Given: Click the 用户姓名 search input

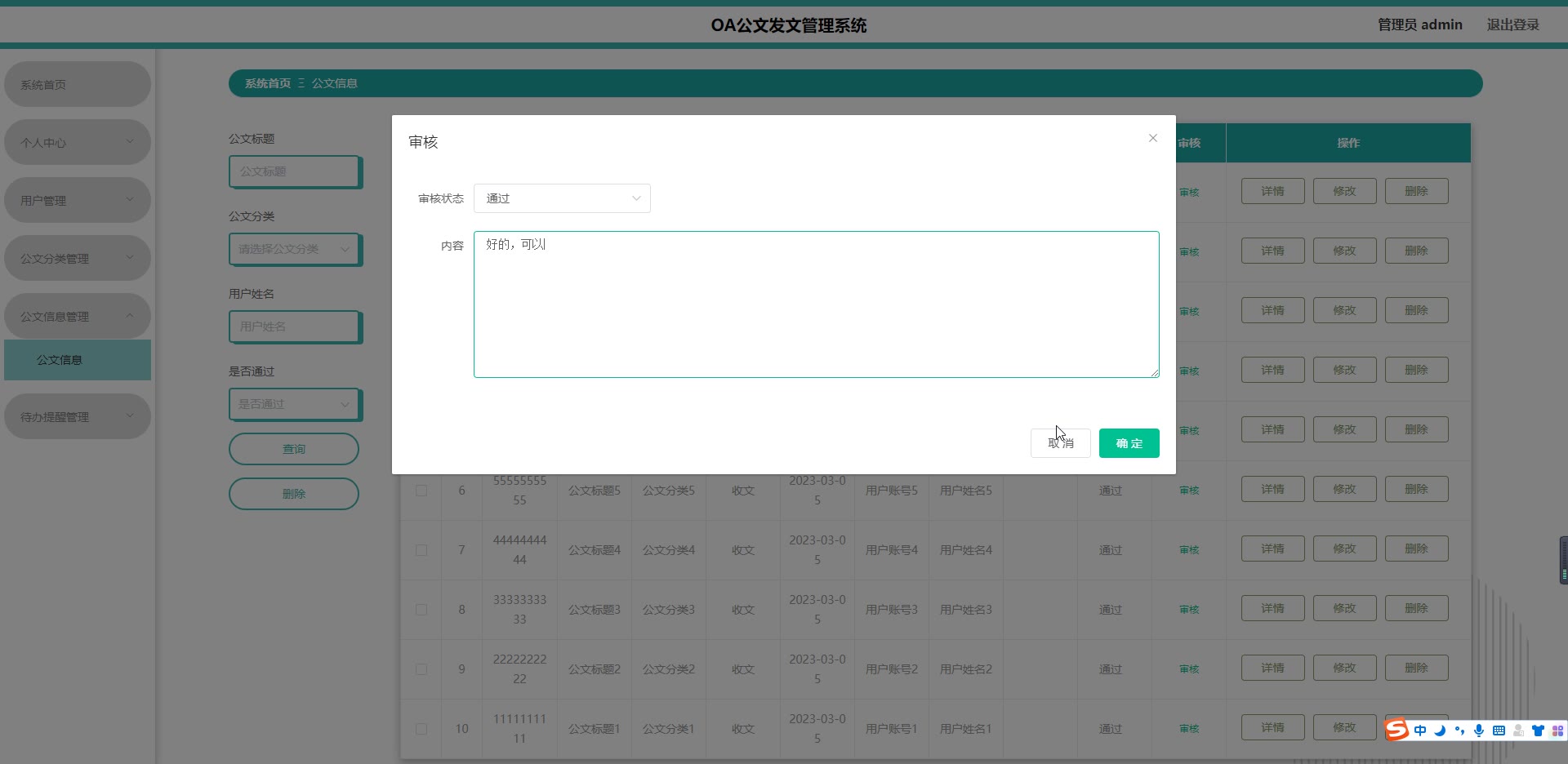Looking at the screenshot, I should pyautogui.click(x=295, y=326).
